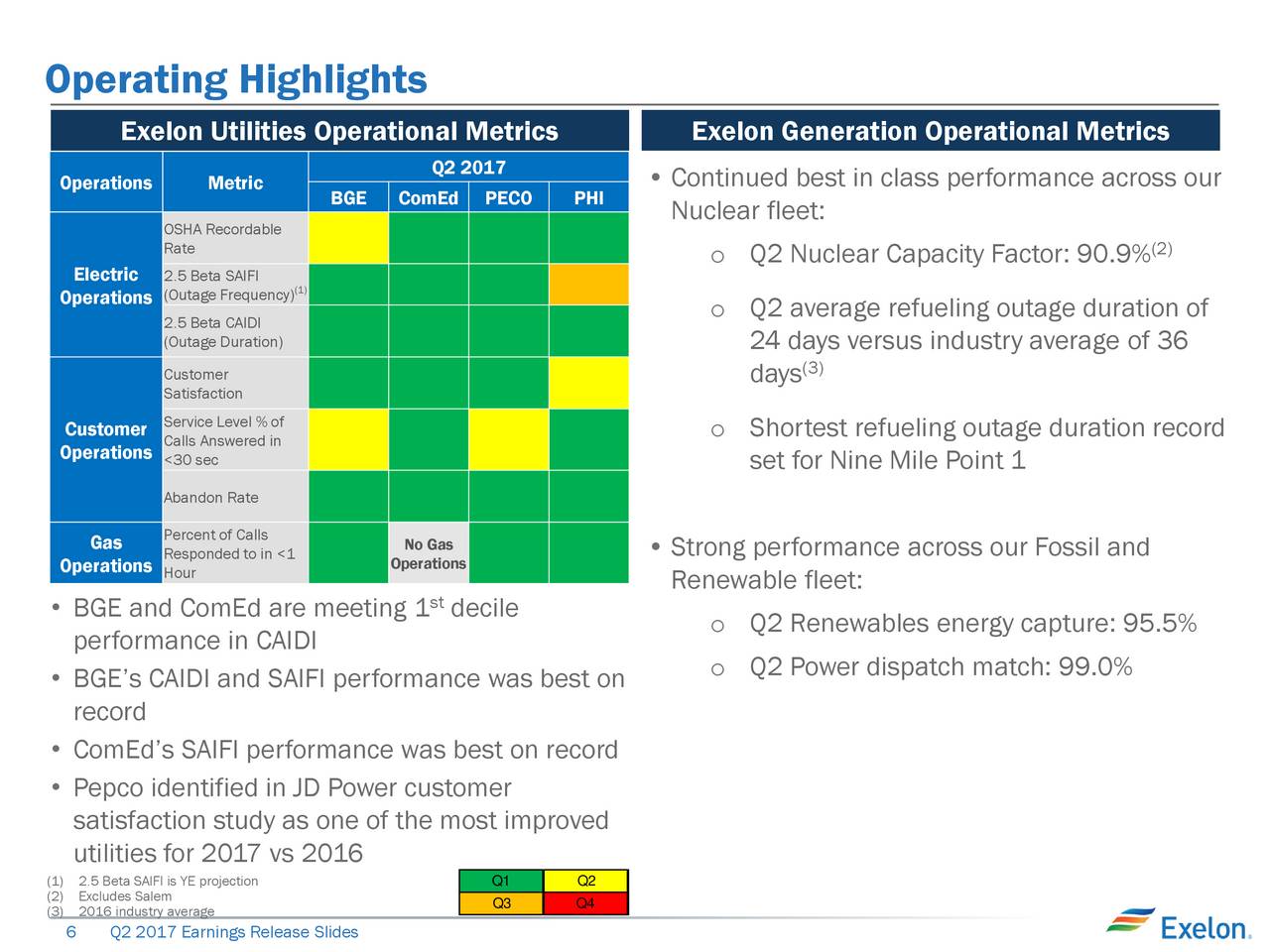Click the PHI column header
Screen dimensions: 1270x952
(x=588, y=197)
